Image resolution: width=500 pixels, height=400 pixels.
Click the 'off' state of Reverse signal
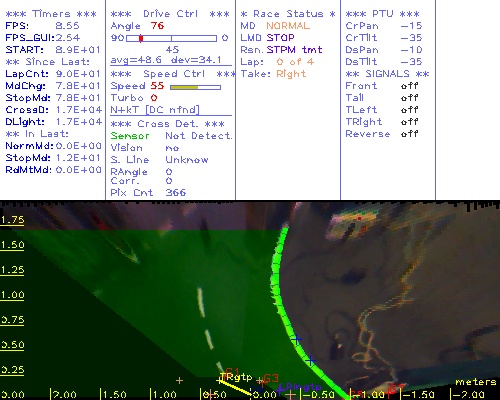tap(410, 134)
